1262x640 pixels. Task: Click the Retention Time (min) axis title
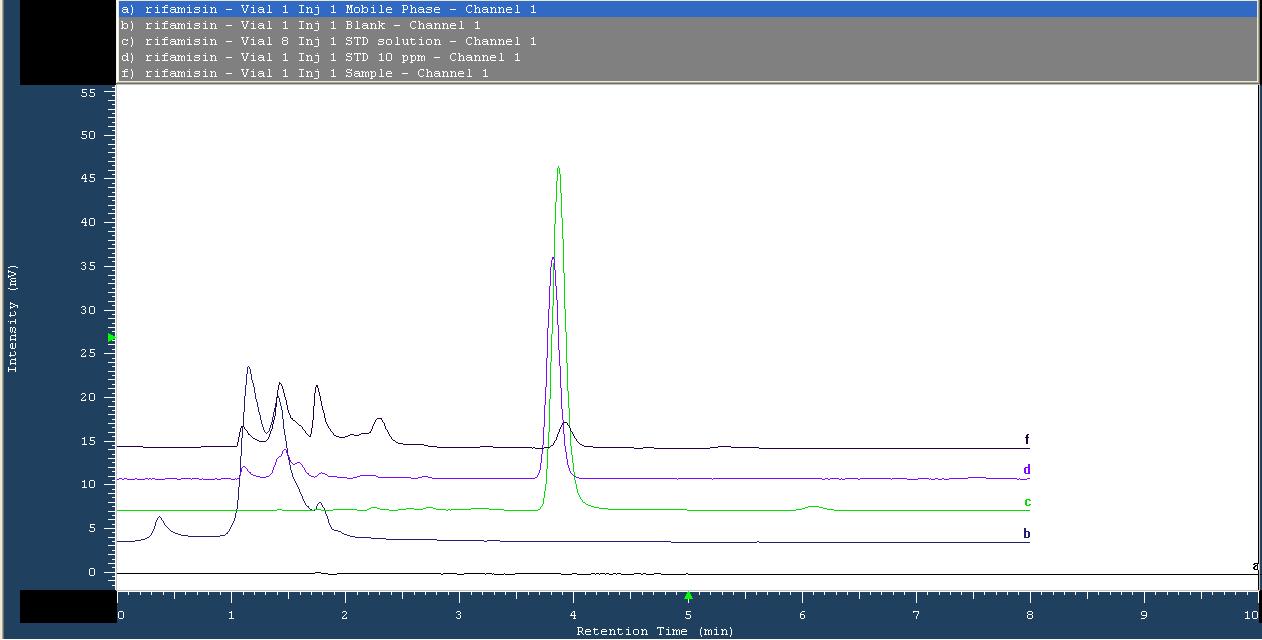[654, 631]
